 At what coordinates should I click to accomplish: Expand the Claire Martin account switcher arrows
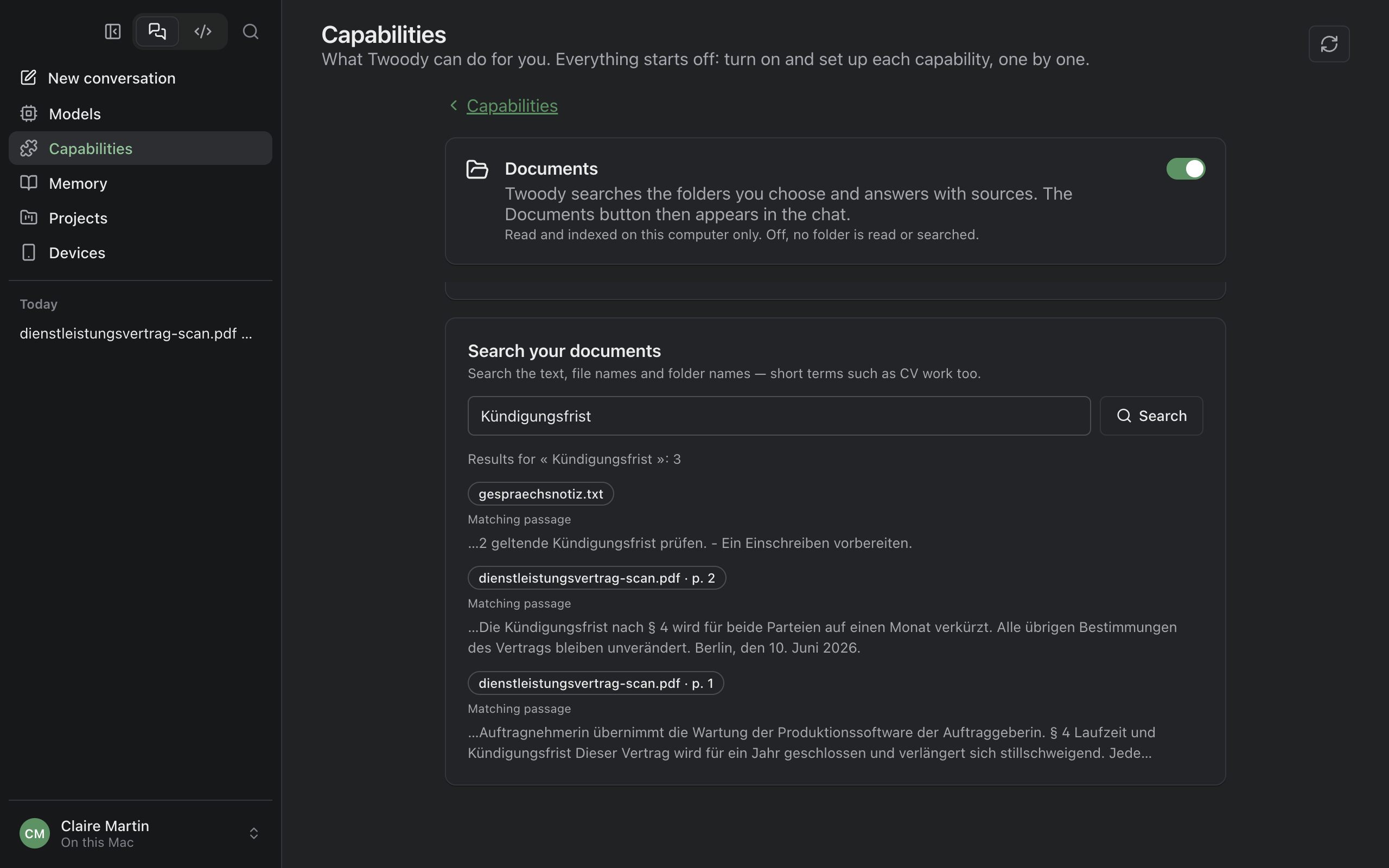[254, 833]
